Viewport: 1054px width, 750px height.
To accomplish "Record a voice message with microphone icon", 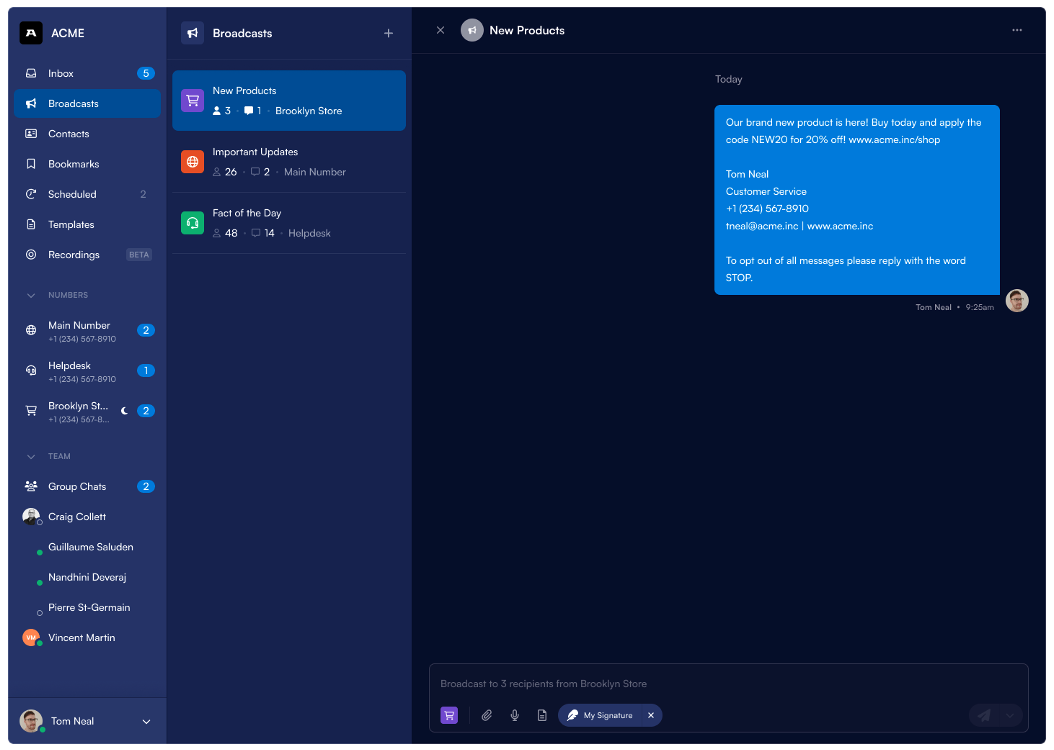I will coord(514,715).
